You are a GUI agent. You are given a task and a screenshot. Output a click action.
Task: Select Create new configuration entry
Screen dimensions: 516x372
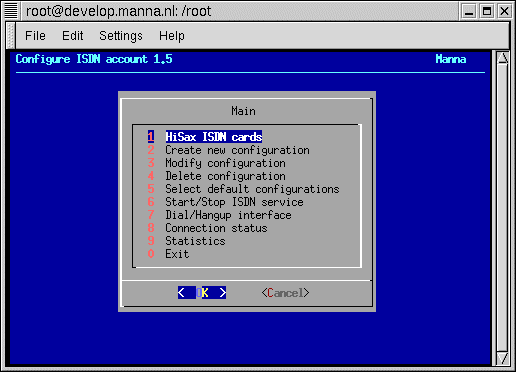(229, 150)
